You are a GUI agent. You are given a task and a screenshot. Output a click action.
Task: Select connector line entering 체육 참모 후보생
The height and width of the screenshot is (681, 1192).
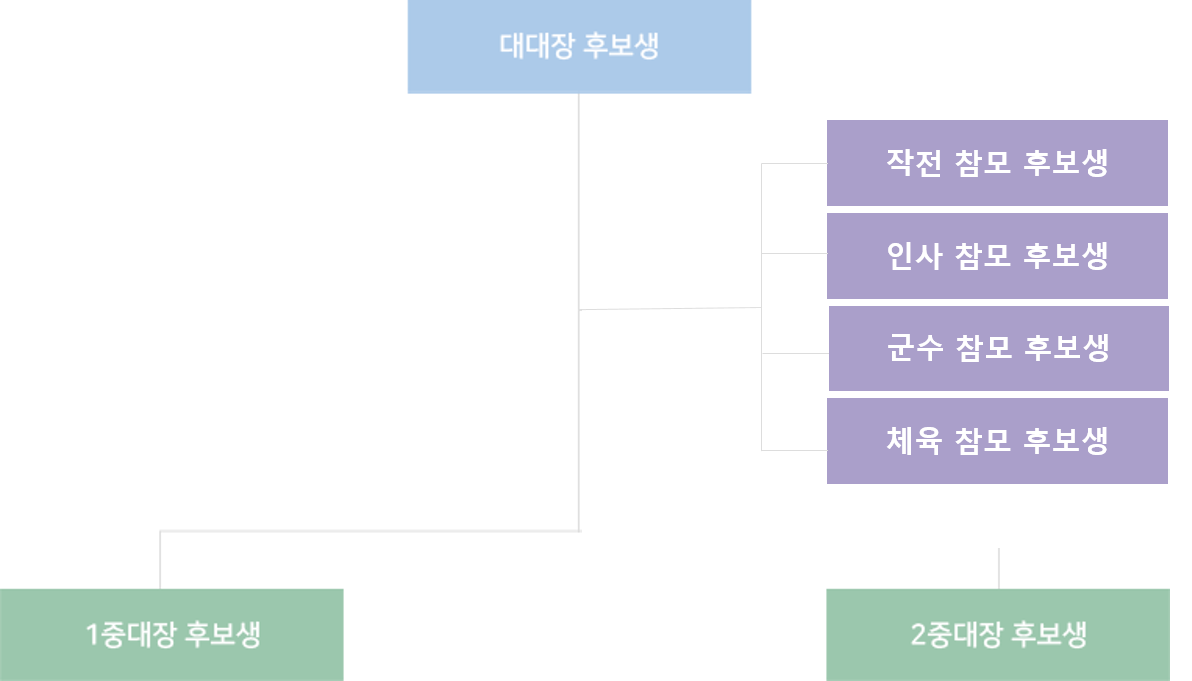tap(794, 451)
